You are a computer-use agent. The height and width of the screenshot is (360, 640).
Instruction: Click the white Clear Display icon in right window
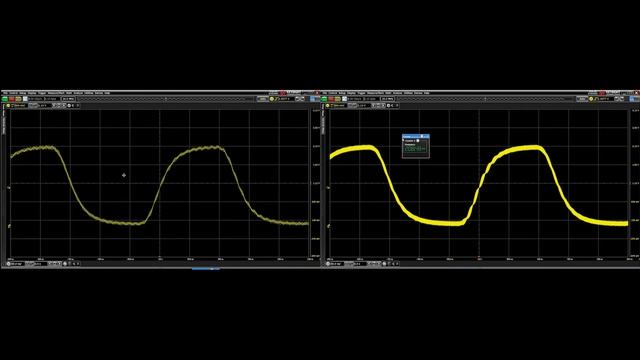pyautogui.click(x=344, y=99)
